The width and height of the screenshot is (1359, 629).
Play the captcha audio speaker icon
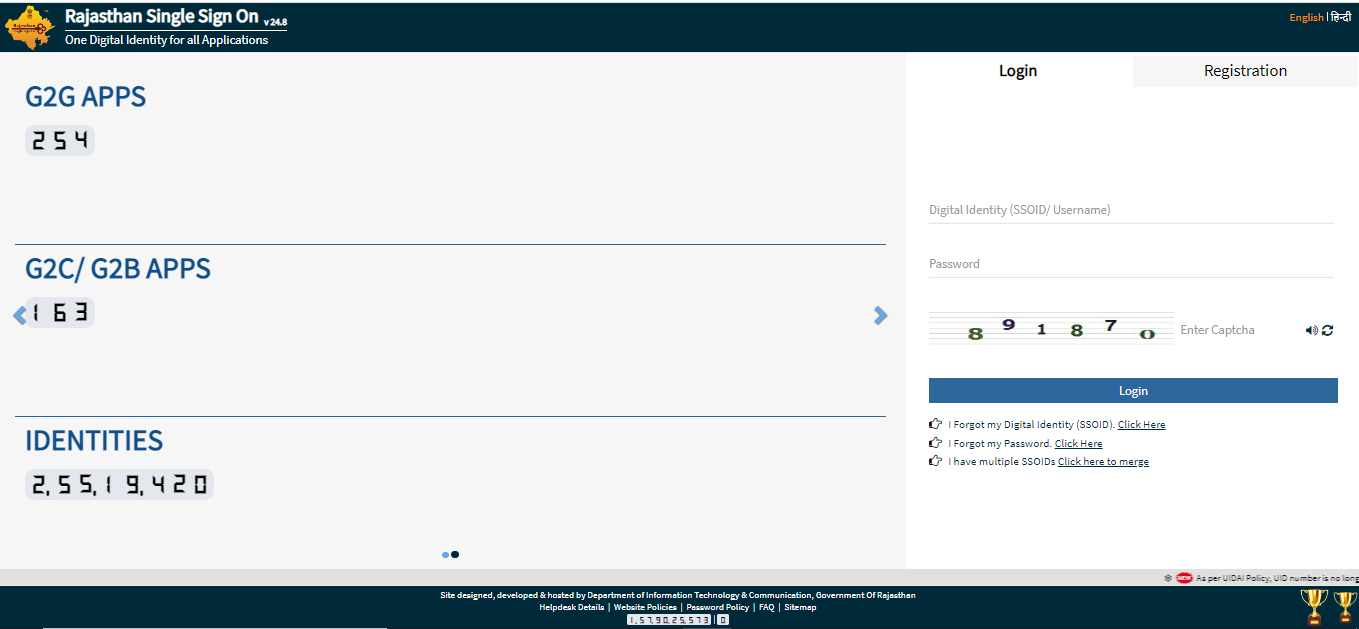pos(1311,330)
